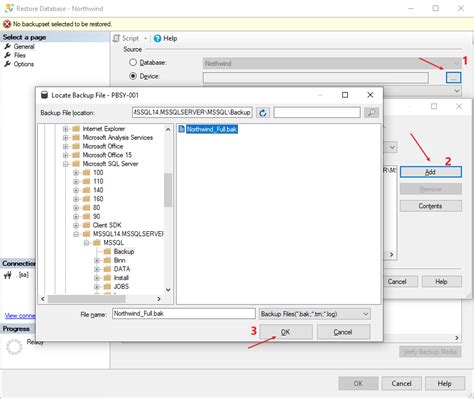The image size is (474, 399).
Task: Click the Files page wrench icon
Action: [x=7, y=55]
